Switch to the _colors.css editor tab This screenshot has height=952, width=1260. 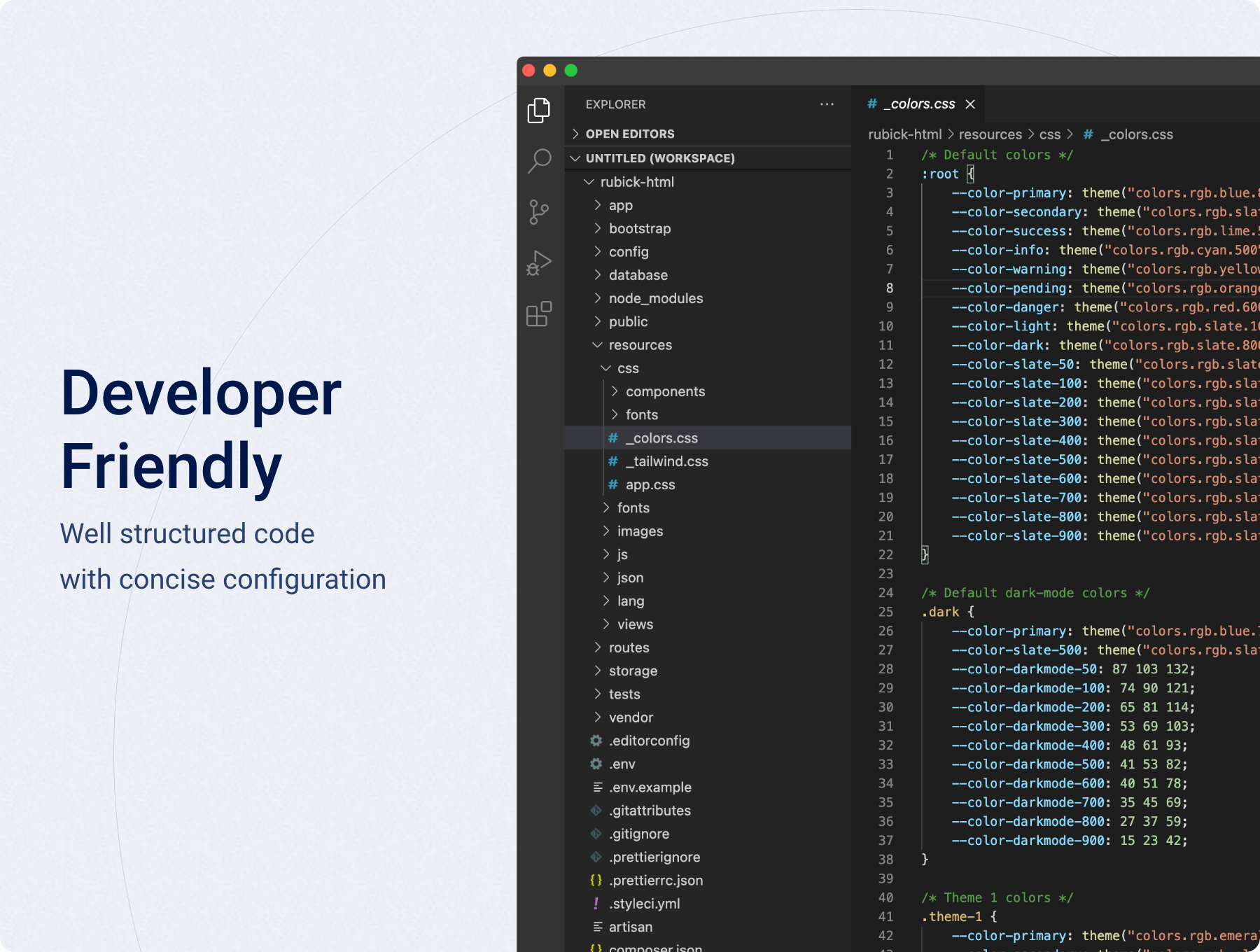pos(920,103)
